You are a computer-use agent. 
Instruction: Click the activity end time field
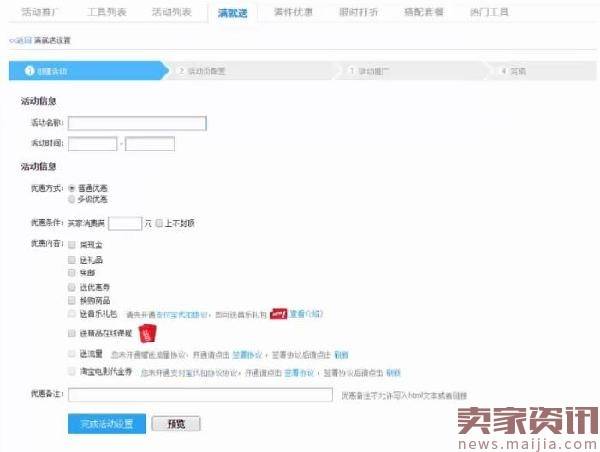coord(150,144)
